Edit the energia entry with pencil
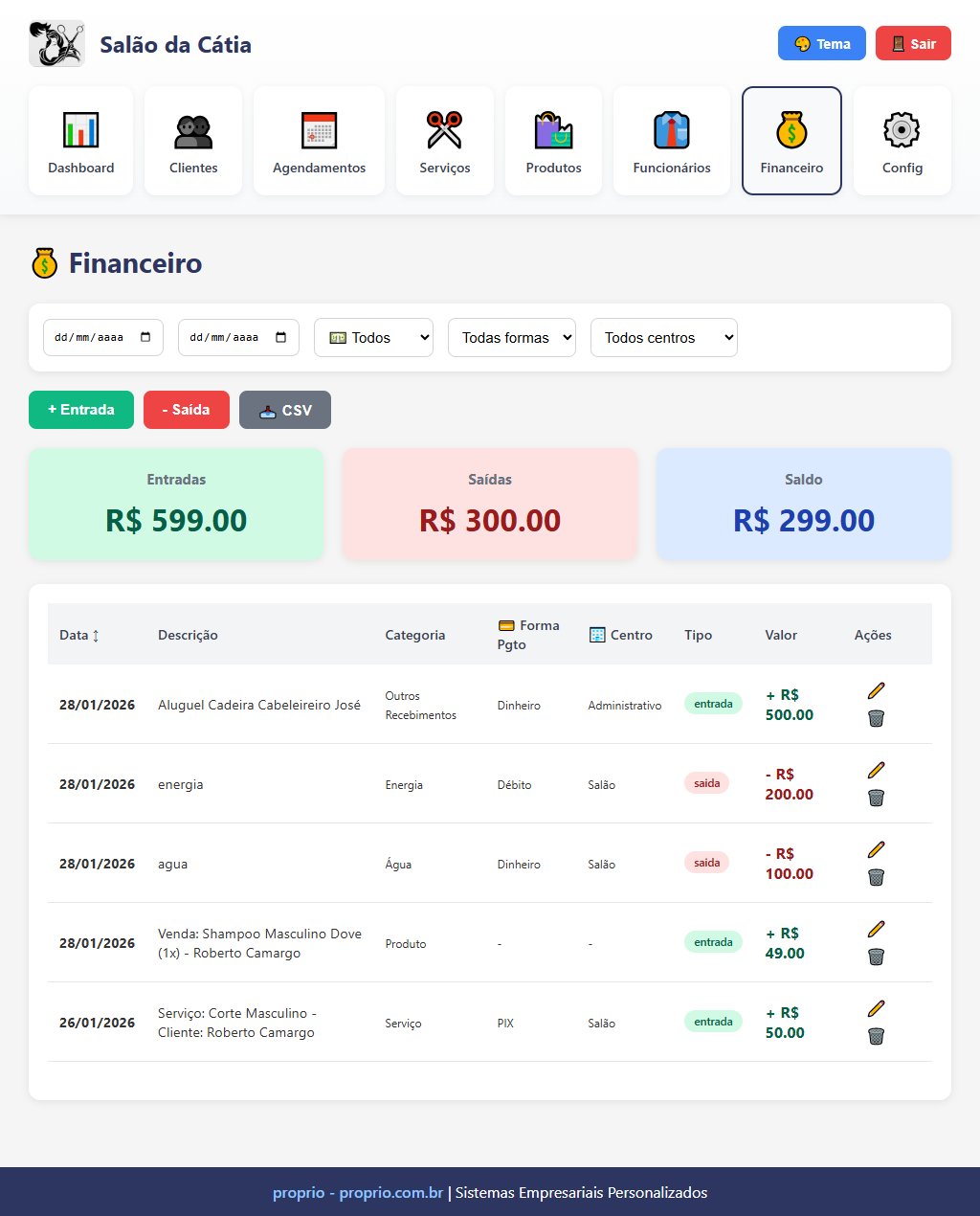This screenshot has width=980, height=1216. [x=876, y=770]
